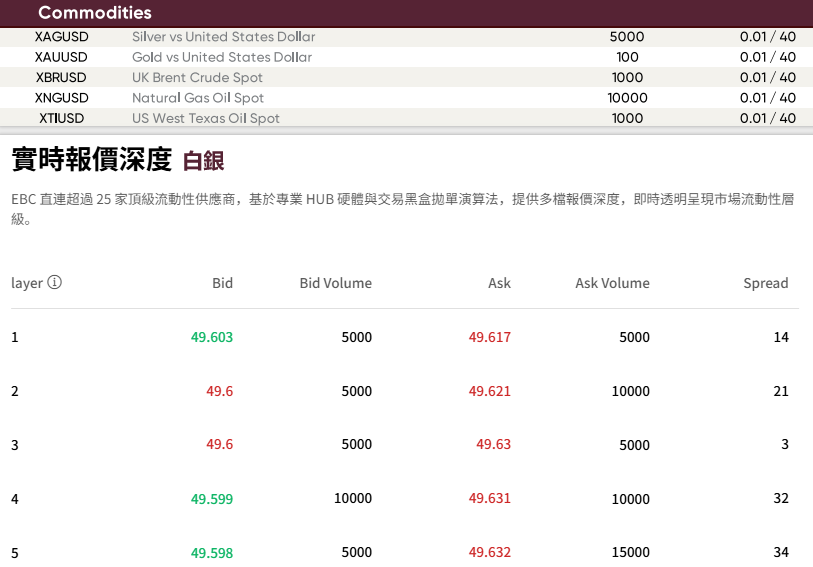Click the XBRUSD Brent Crude row
The image size is (813, 567).
(62, 77)
